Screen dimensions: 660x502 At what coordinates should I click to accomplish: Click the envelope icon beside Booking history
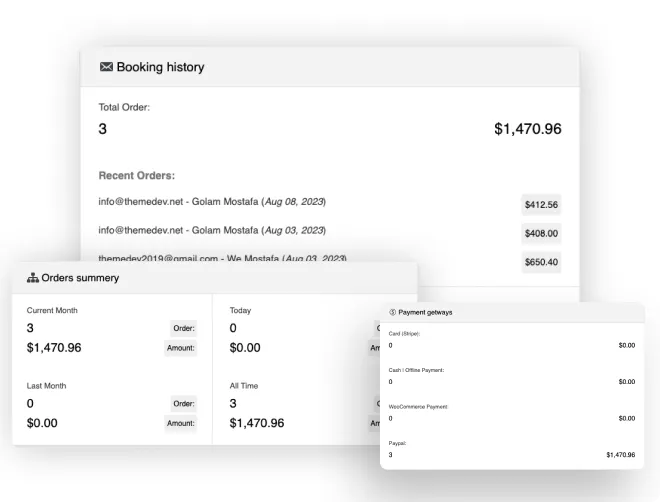click(106, 67)
